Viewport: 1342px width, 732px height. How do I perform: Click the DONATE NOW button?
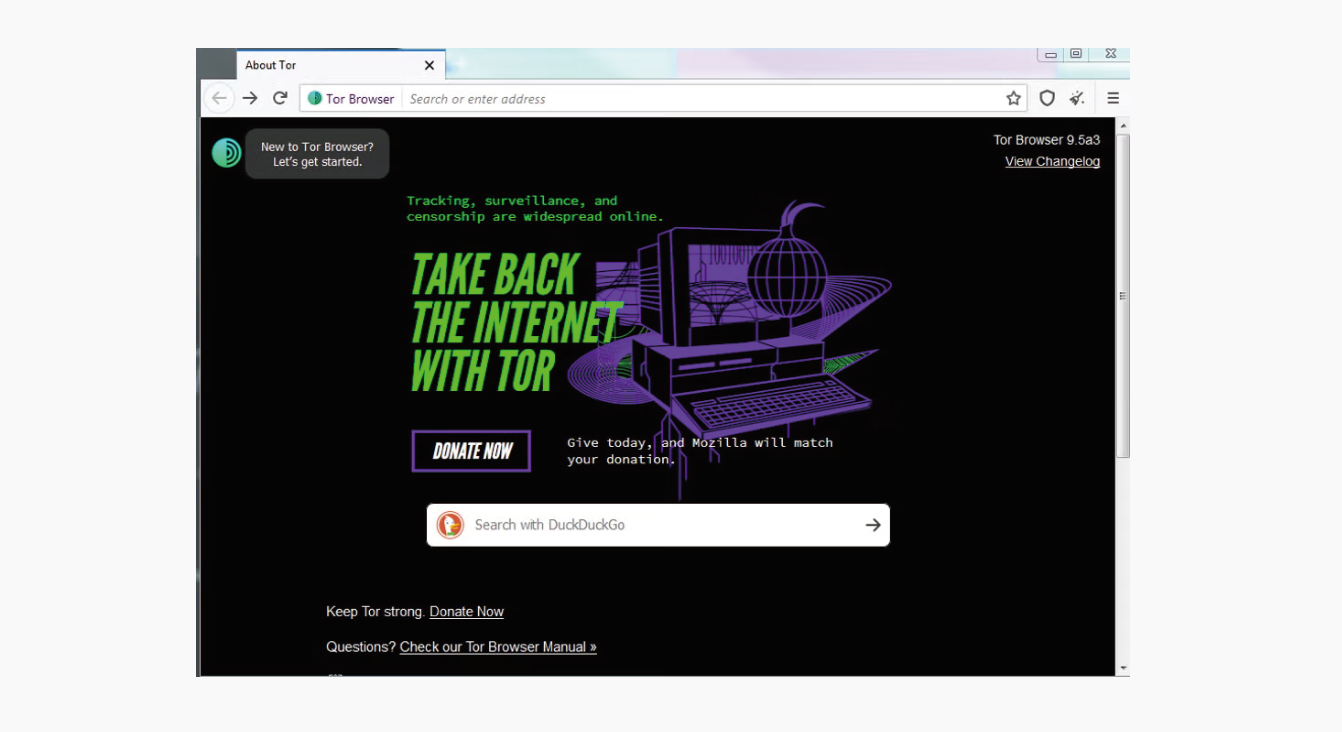(471, 451)
